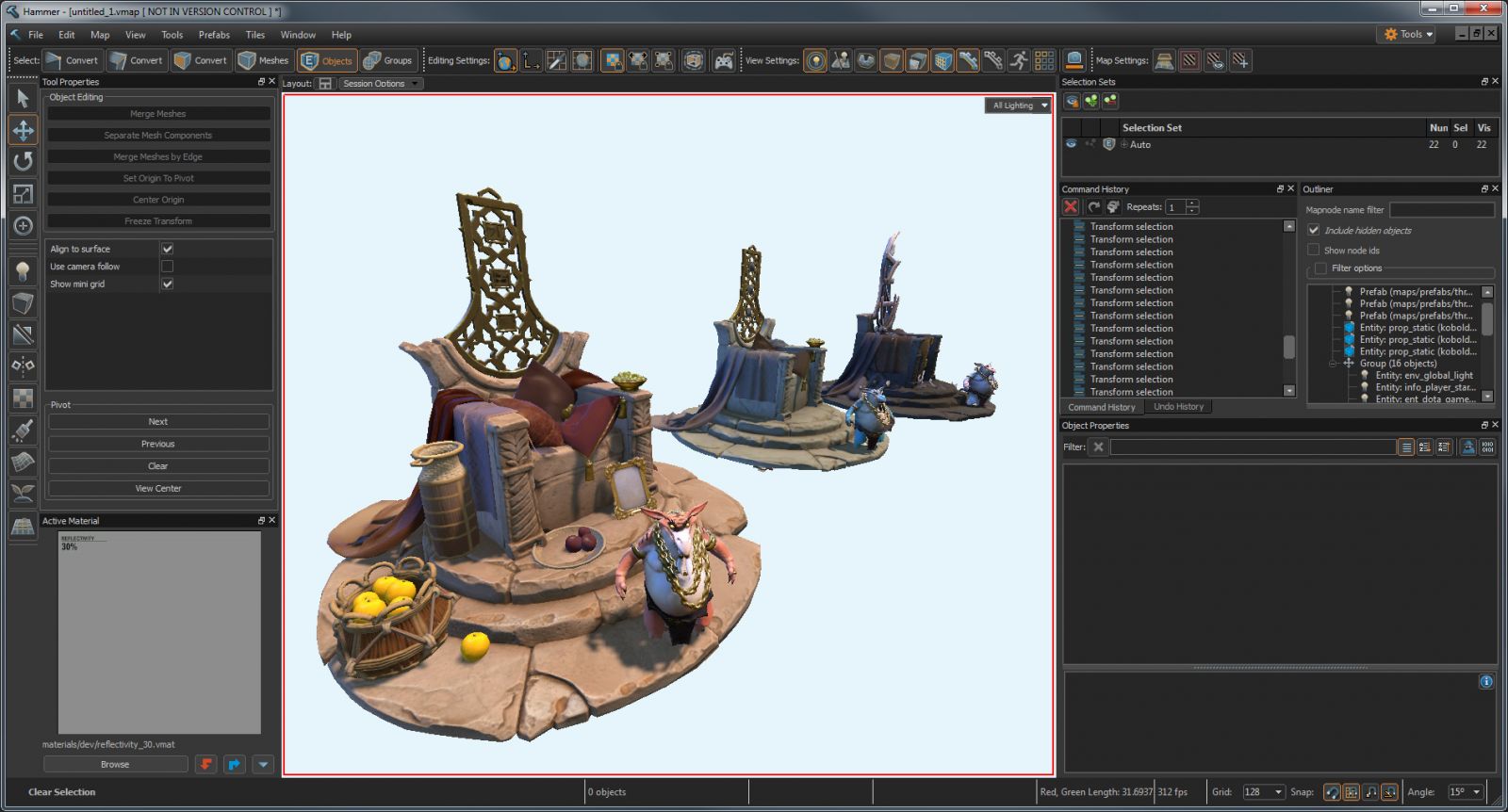Switch selection mode to Groups
The height and width of the screenshot is (812, 1508).
pos(388,60)
